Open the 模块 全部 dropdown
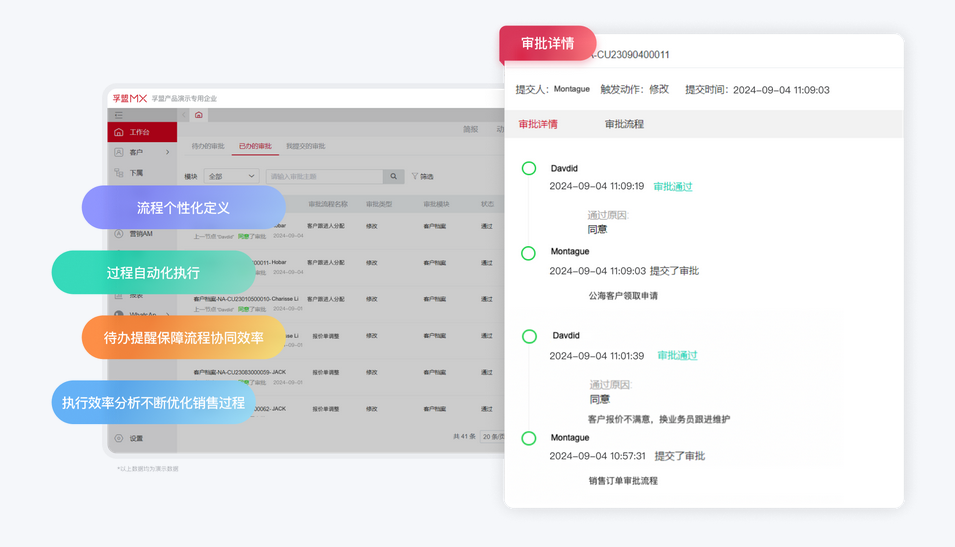Image resolution: width=955 pixels, height=547 pixels. pos(231,176)
